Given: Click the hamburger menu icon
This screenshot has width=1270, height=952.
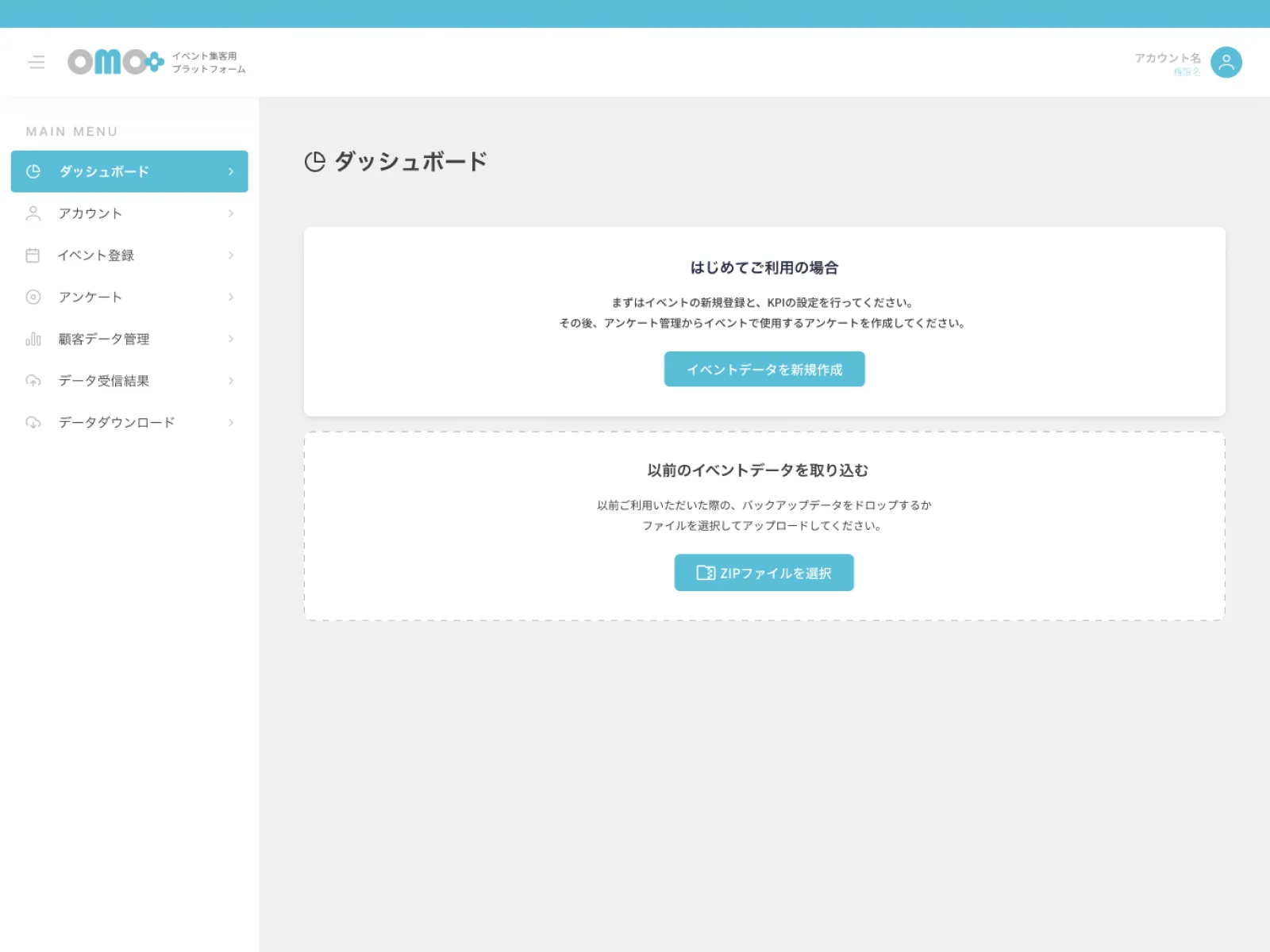Looking at the screenshot, I should pos(37,62).
